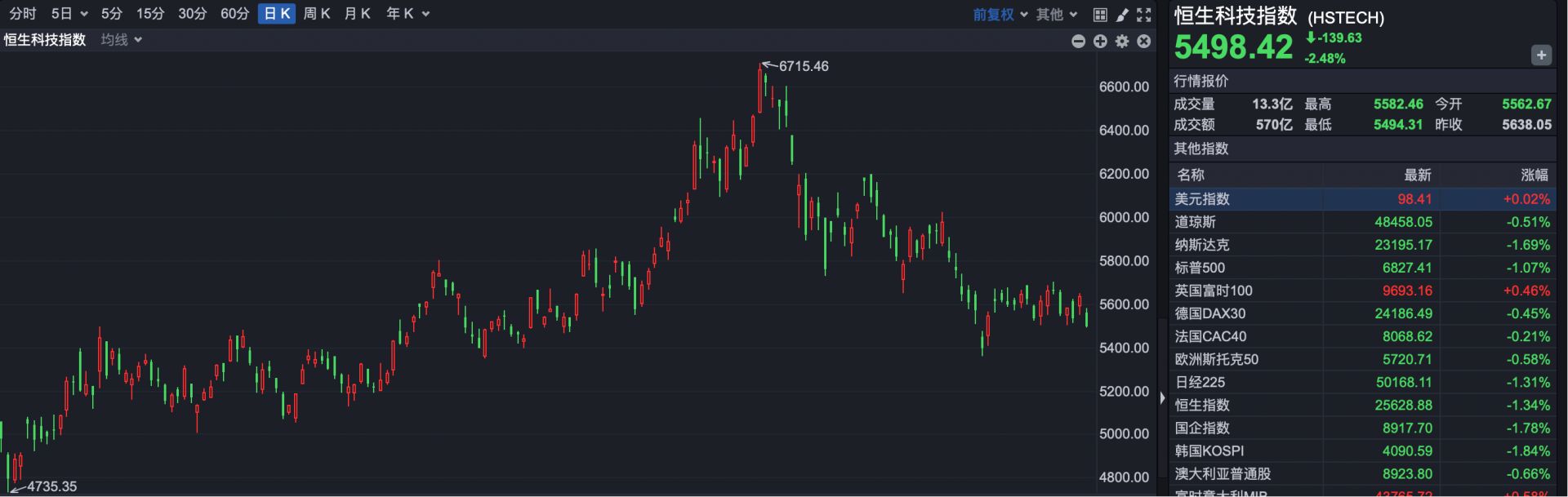1568x497 pixels.
Task: Close the chart indicator with X icon
Action: click(1144, 42)
